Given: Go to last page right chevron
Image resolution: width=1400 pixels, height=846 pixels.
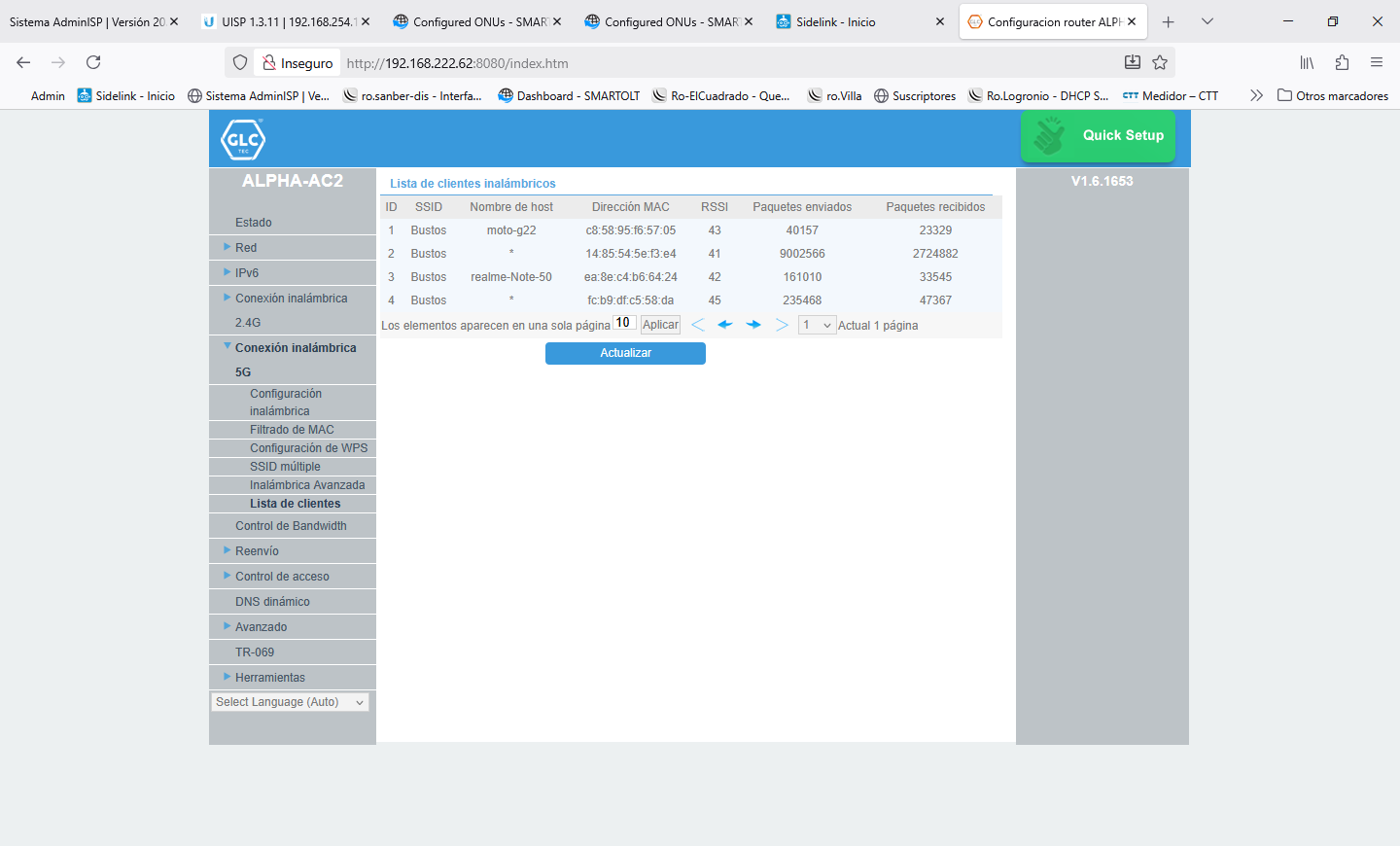Looking at the screenshot, I should coord(782,325).
